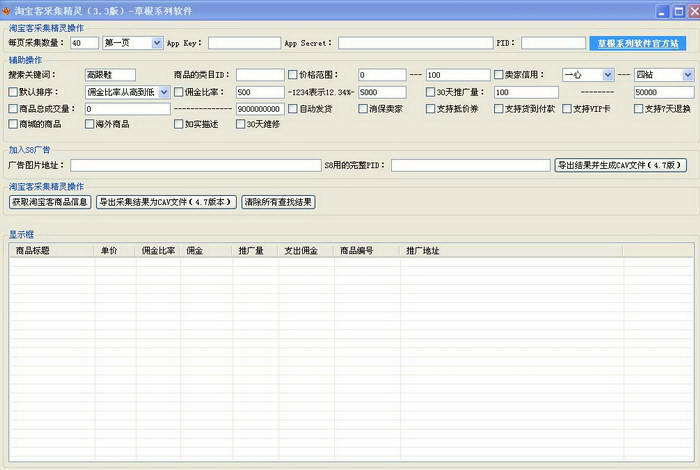Click the 获取淘宝客商品信息 button
Viewport: 700px width, 470px height.
(49, 202)
